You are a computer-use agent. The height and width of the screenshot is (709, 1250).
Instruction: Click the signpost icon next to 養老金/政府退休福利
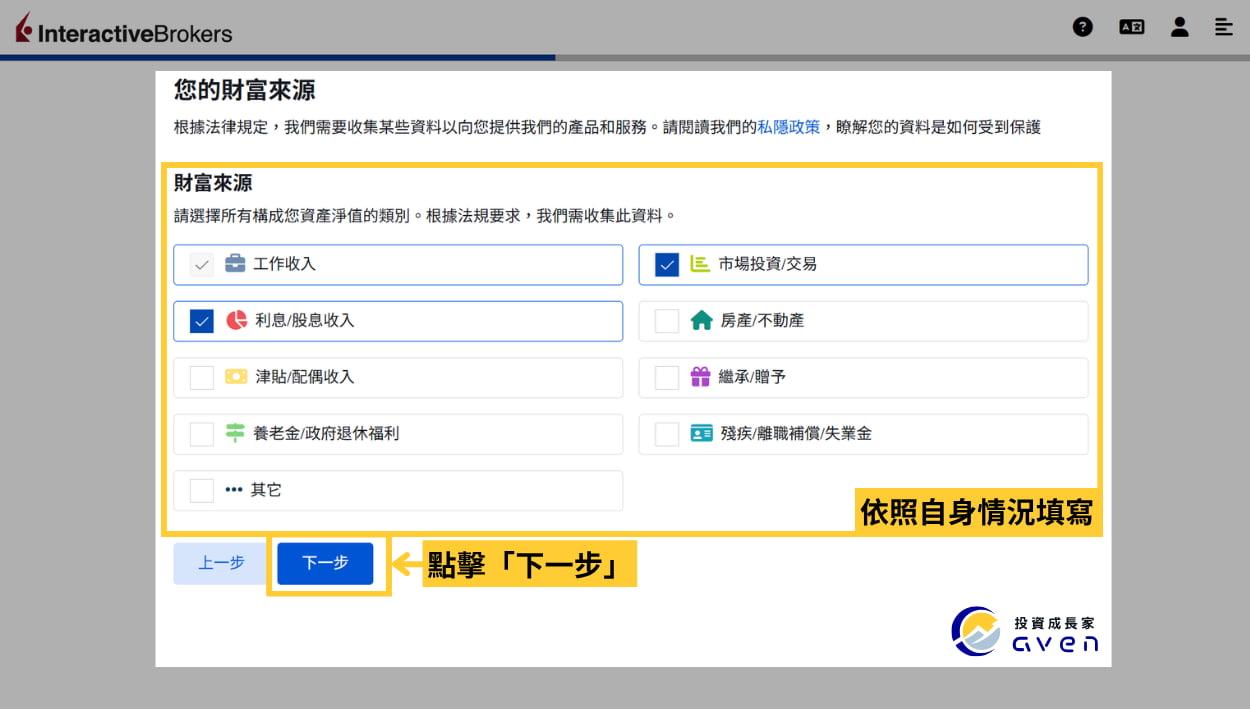pos(235,433)
